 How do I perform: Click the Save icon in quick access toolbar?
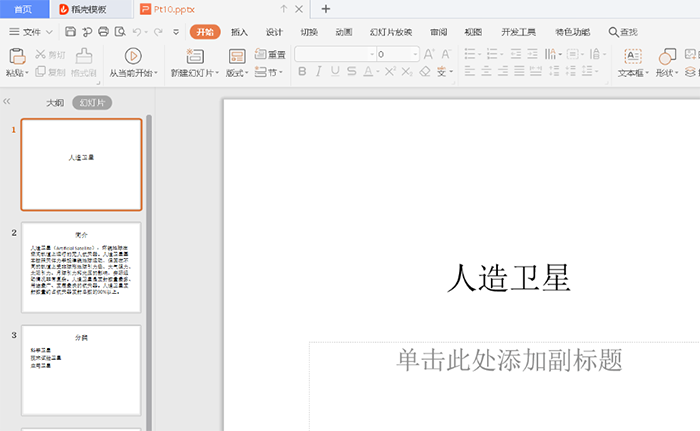pos(69,32)
